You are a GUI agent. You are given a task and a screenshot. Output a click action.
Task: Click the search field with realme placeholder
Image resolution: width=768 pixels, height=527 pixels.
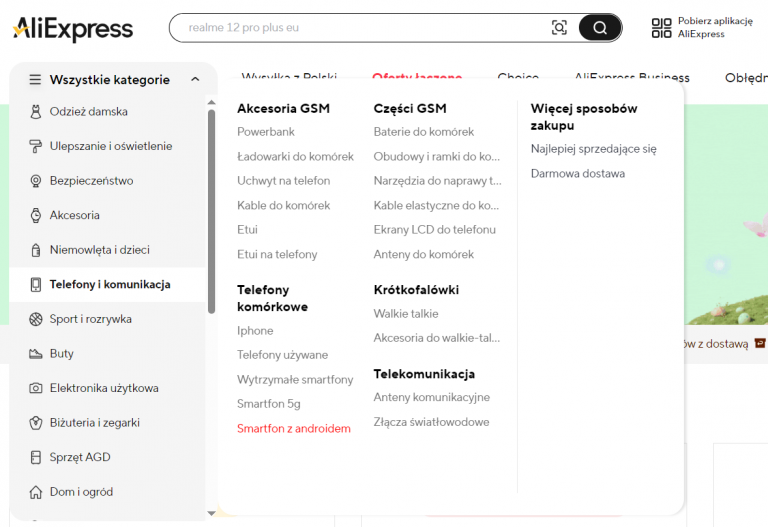(362, 27)
